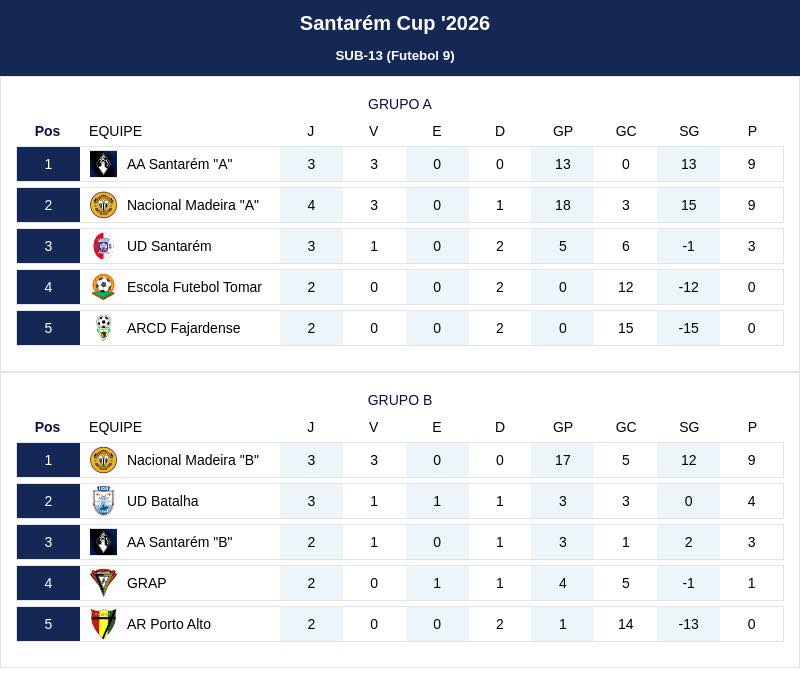
Task: Click the AA Santarém "A" team crest
Action: (103, 164)
